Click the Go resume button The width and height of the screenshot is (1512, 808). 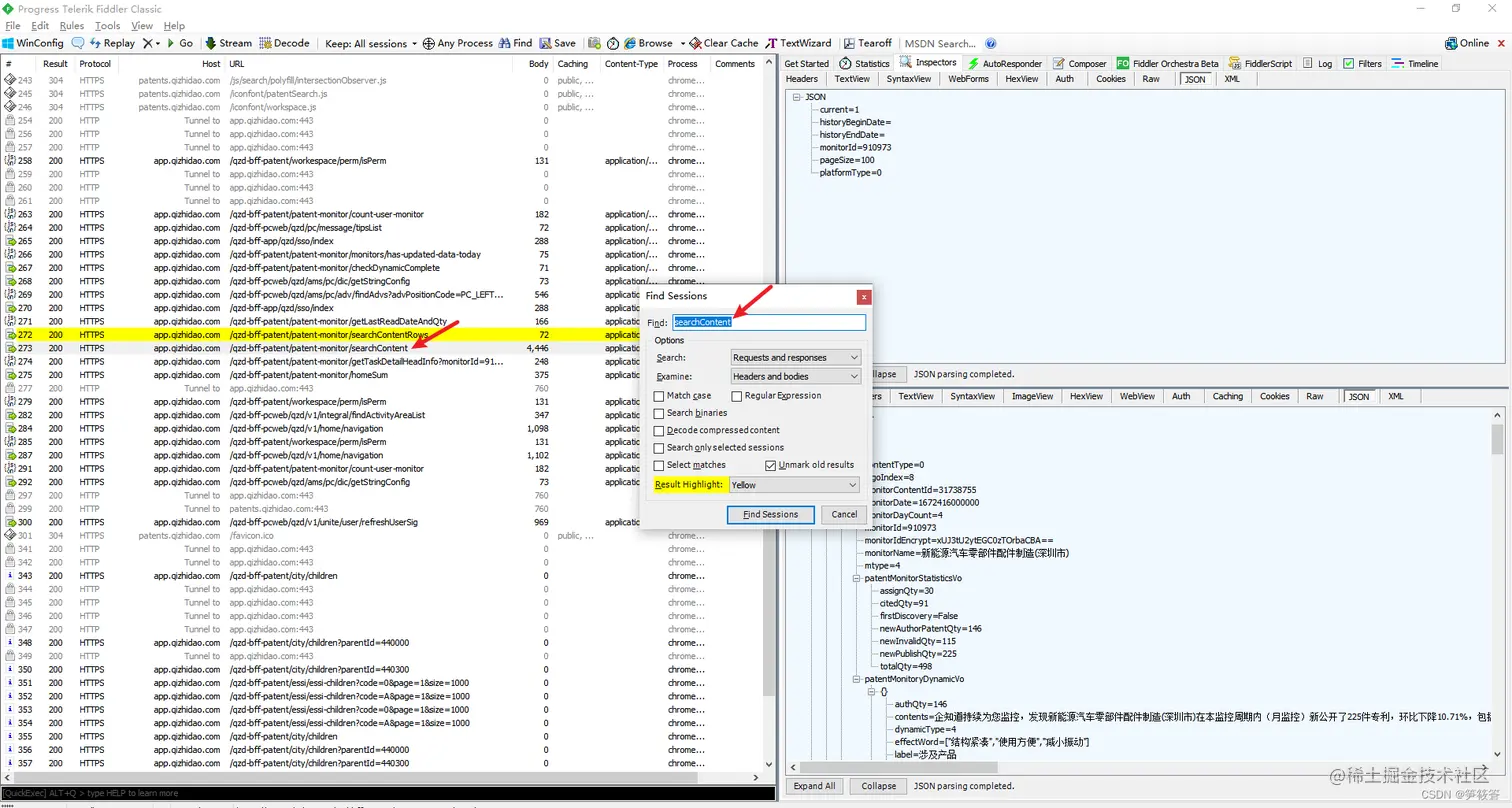tap(179, 43)
